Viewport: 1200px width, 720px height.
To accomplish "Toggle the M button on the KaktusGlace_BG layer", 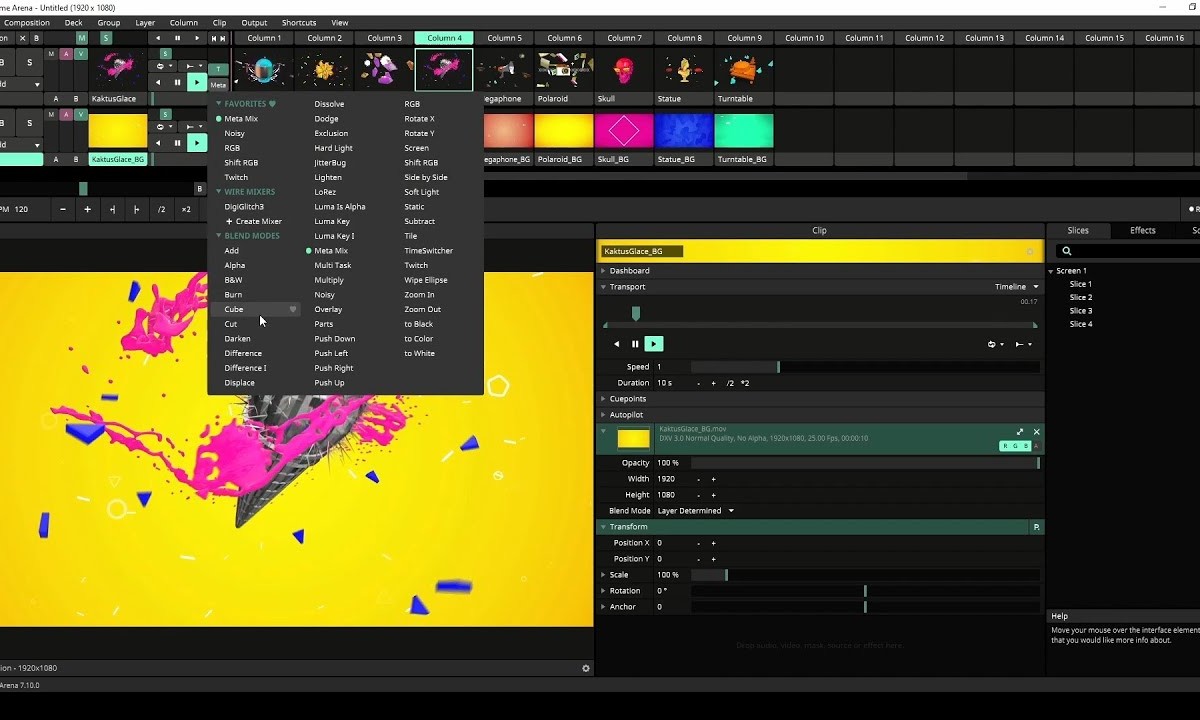I will click(51, 114).
